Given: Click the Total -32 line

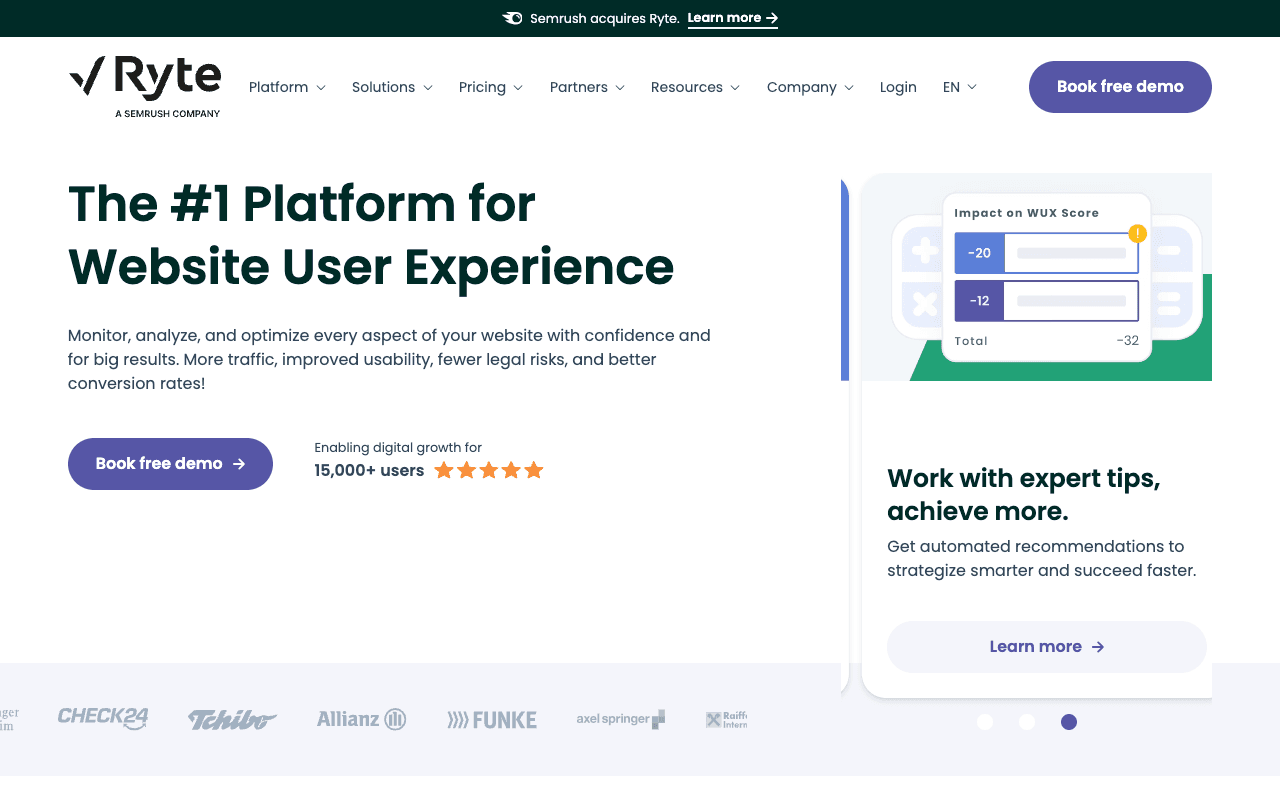Looking at the screenshot, I should pos(1046,341).
